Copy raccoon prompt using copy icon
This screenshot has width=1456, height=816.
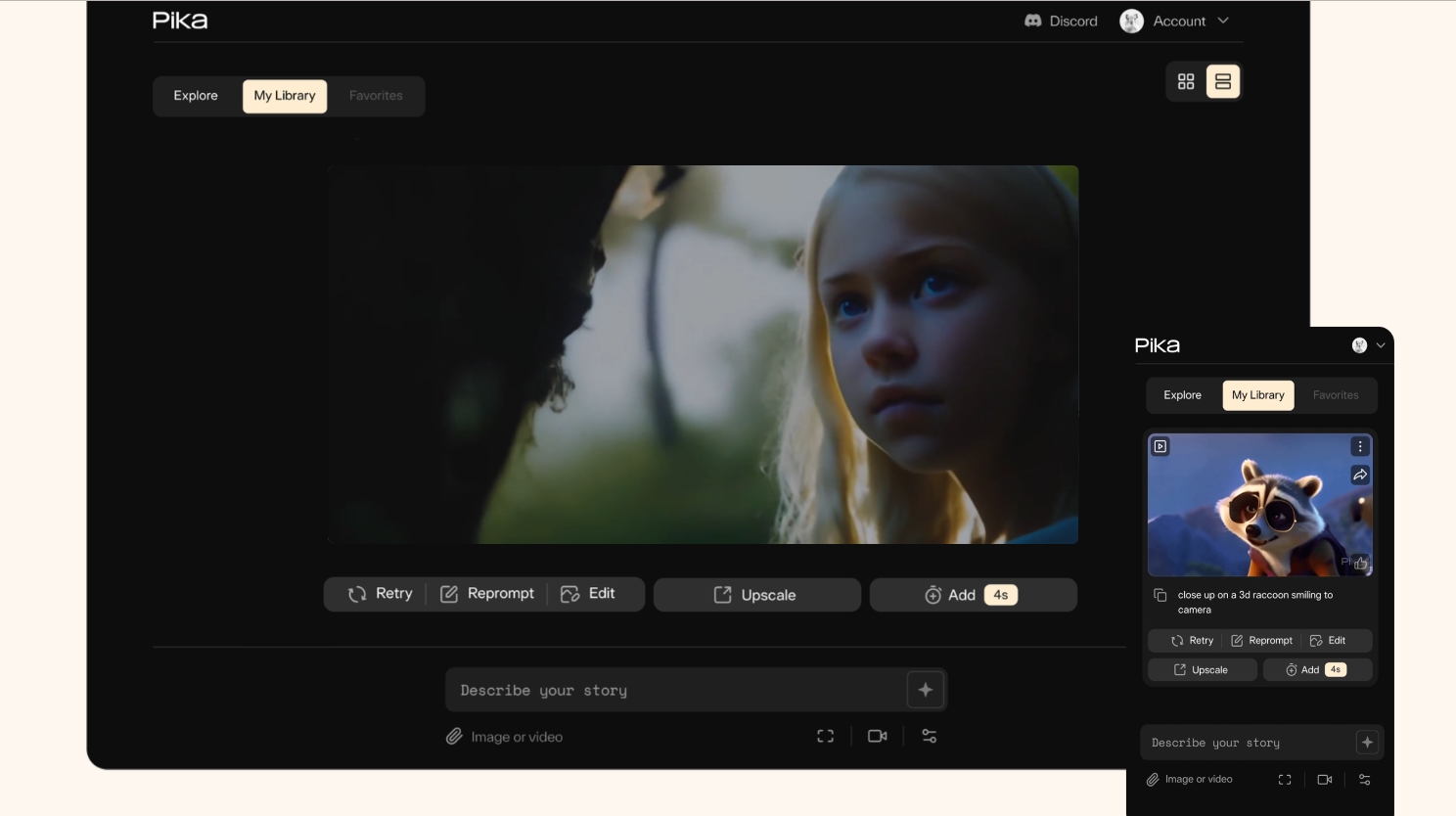[x=1160, y=595]
